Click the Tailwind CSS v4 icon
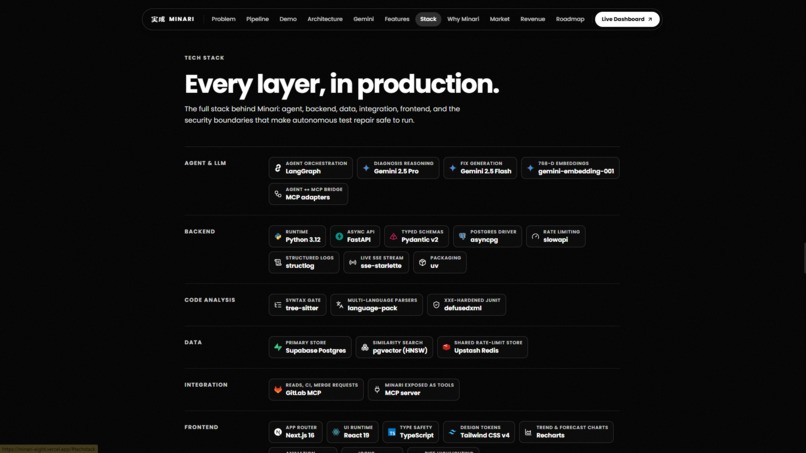The width and height of the screenshot is (806, 453). click(452, 432)
